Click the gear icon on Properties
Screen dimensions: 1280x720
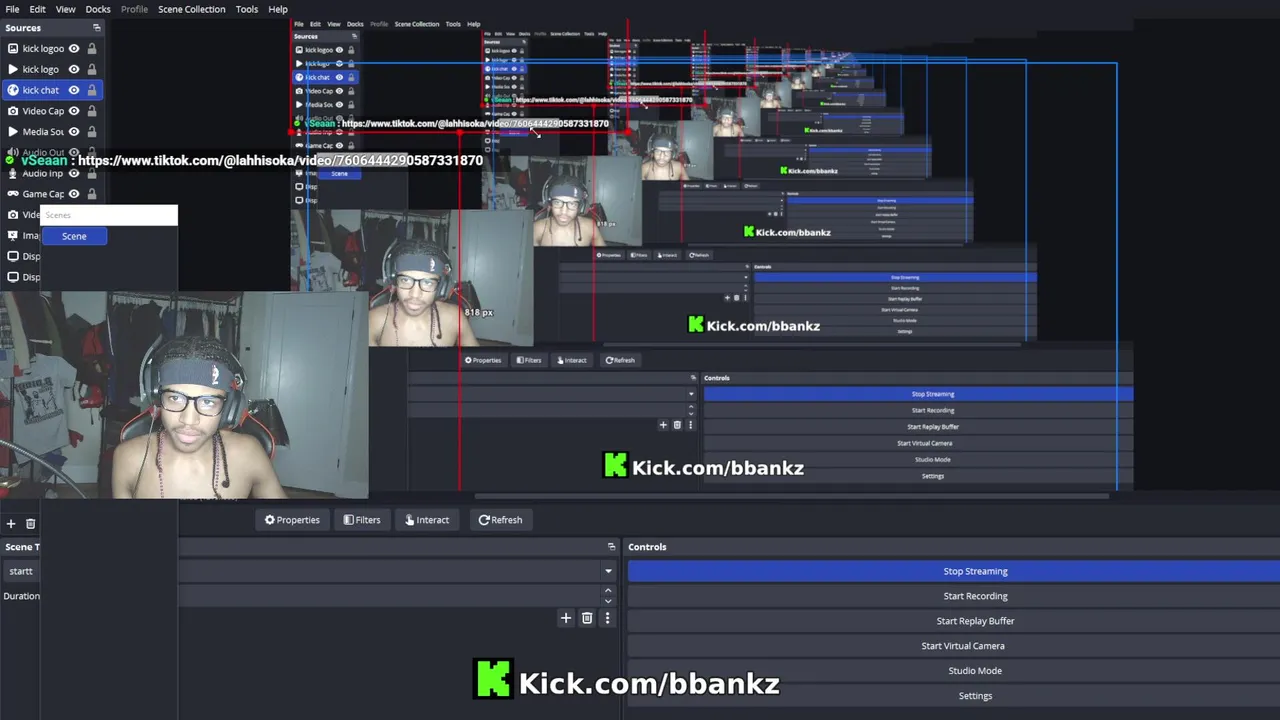(x=270, y=520)
